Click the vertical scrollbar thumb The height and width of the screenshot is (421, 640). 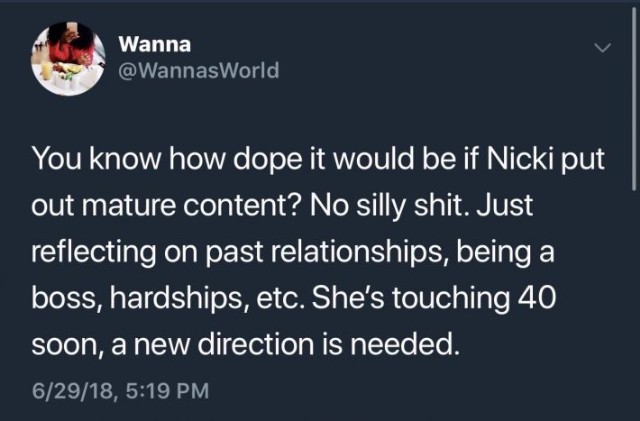(x=633, y=98)
